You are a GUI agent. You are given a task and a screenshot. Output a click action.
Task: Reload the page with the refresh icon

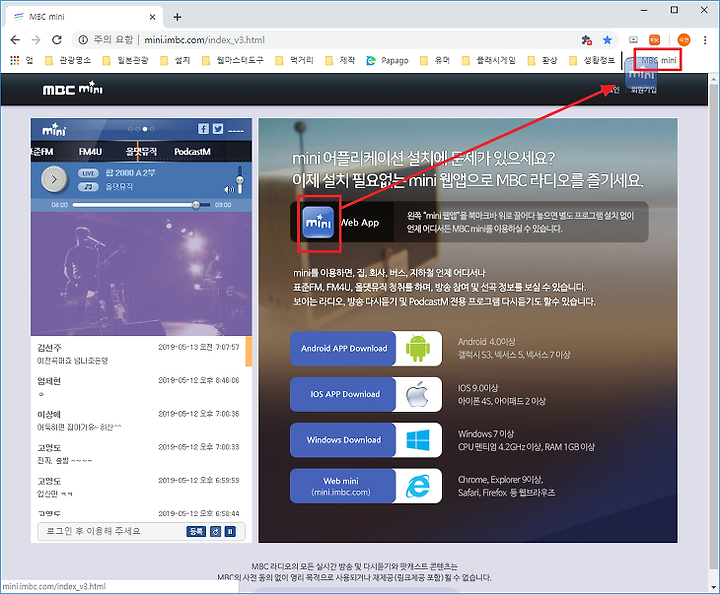click(57, 40)
